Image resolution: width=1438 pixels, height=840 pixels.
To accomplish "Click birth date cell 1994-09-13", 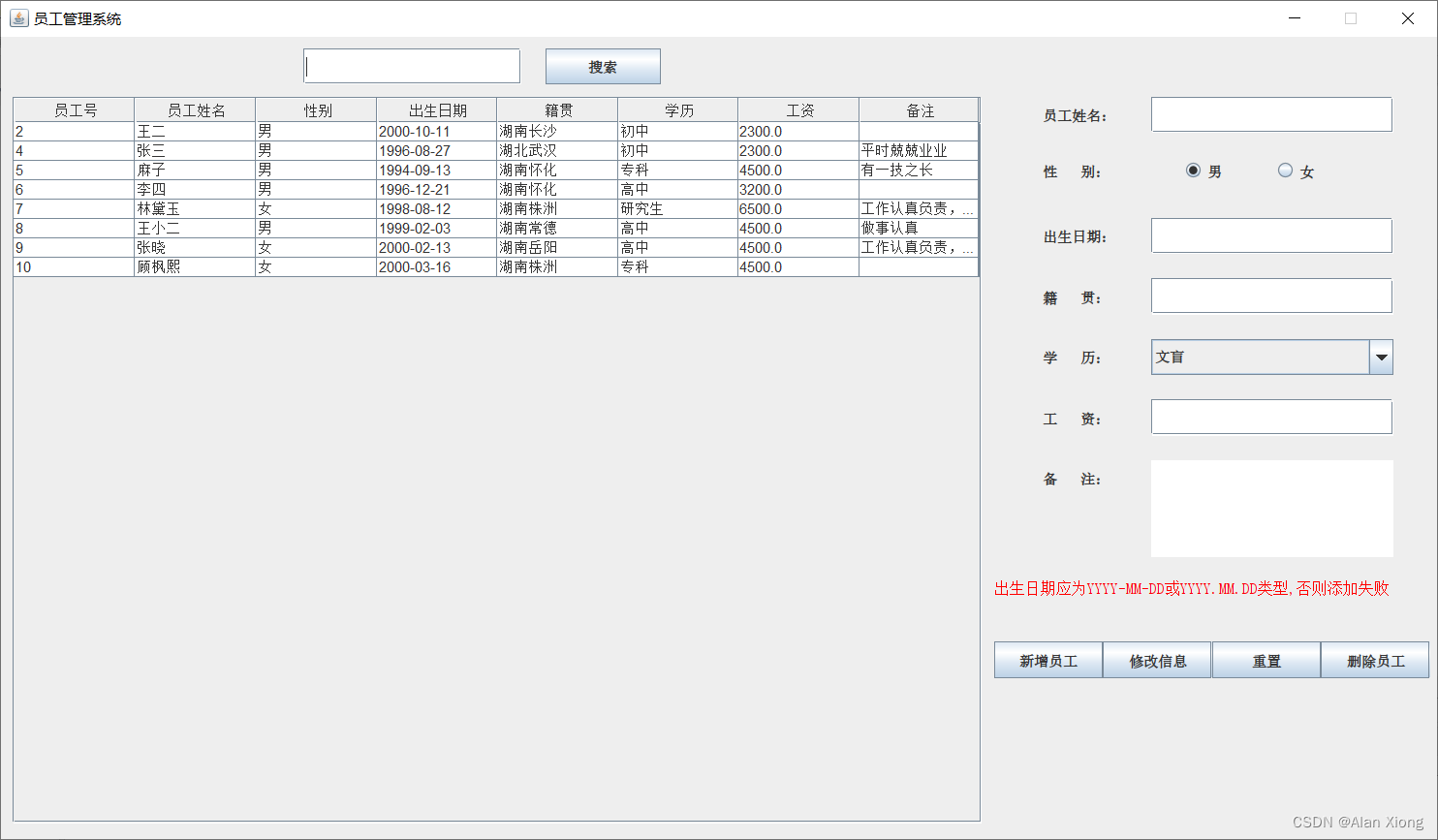I will click(x=436, y=170).
